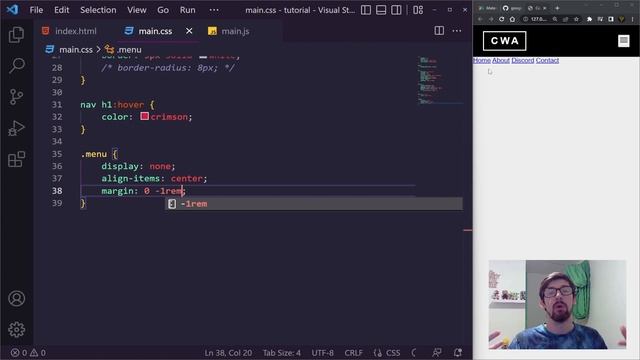
Task: Switch to GitHub browser tab
Action: point(511,8)
